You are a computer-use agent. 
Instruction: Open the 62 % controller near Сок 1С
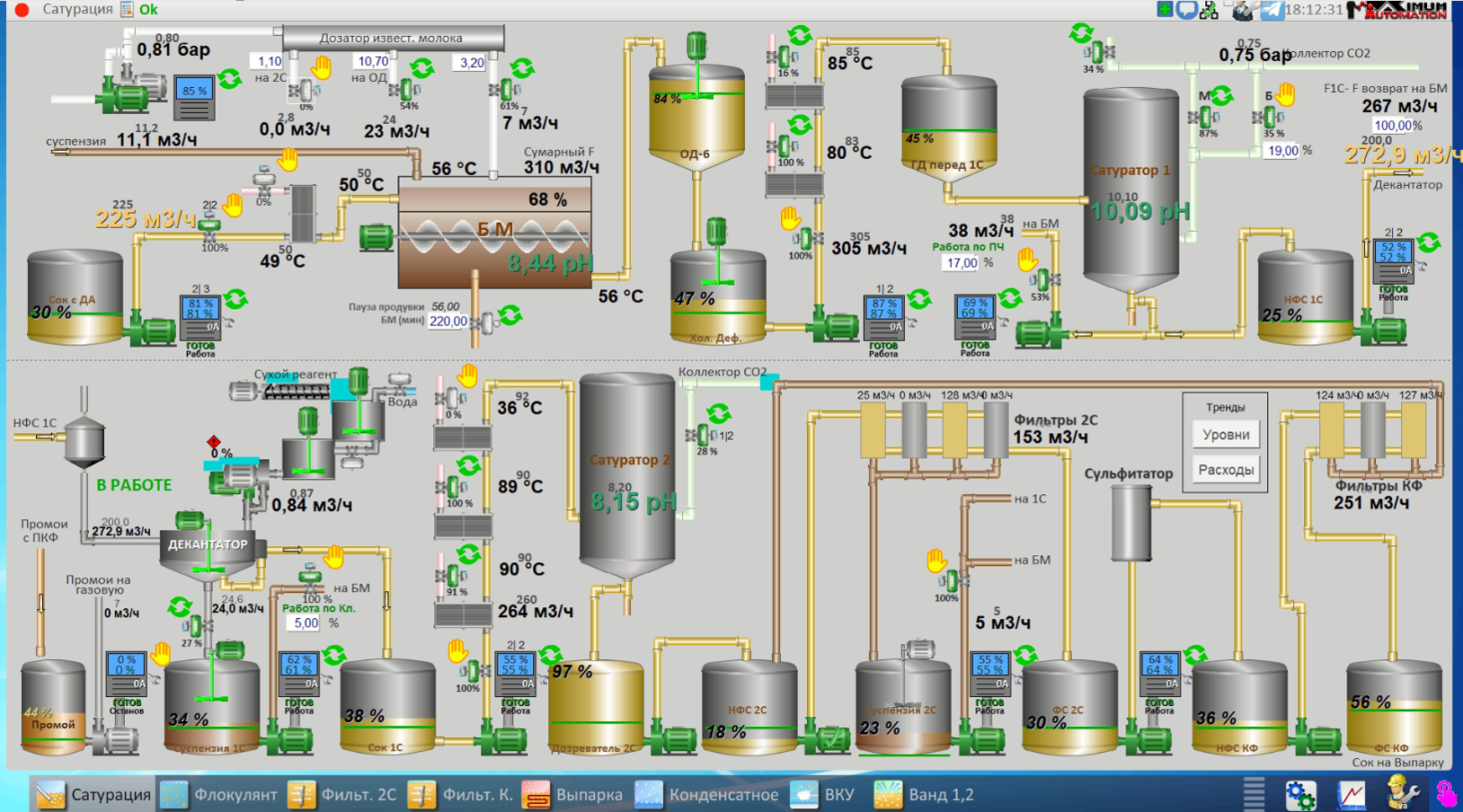point(299,675)
